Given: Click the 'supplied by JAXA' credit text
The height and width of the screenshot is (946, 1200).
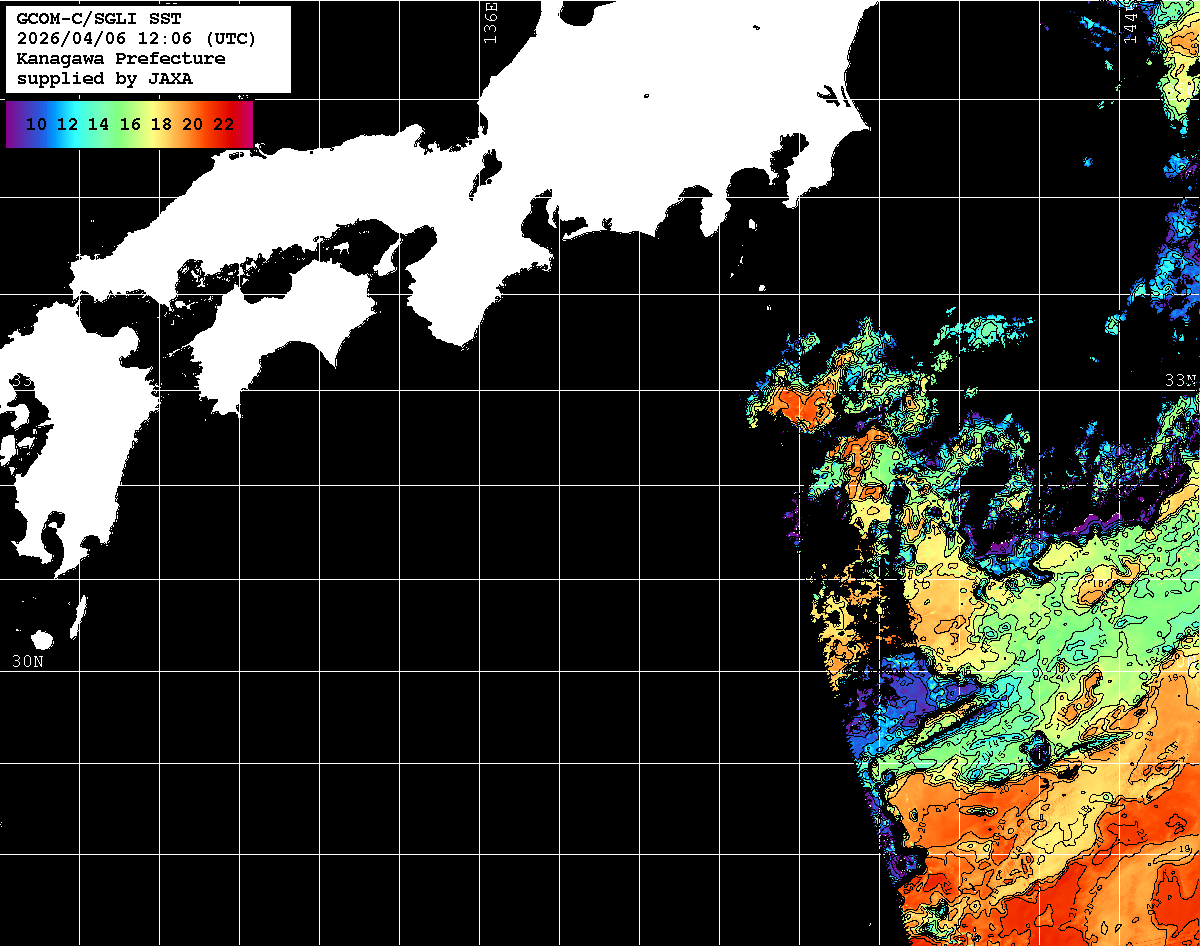Looking at the screenshot, I should pos(105,79).
